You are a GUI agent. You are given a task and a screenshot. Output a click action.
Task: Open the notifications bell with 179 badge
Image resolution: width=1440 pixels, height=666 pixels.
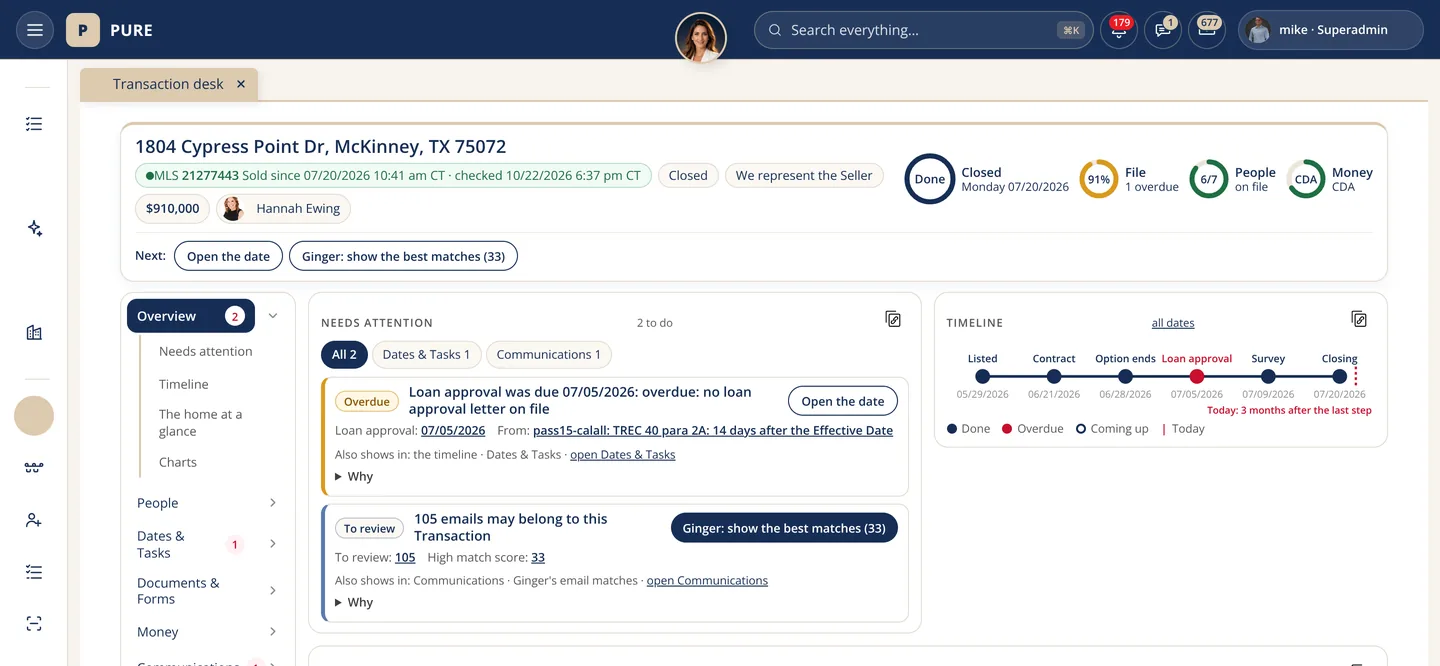(x=1118, y=30)
